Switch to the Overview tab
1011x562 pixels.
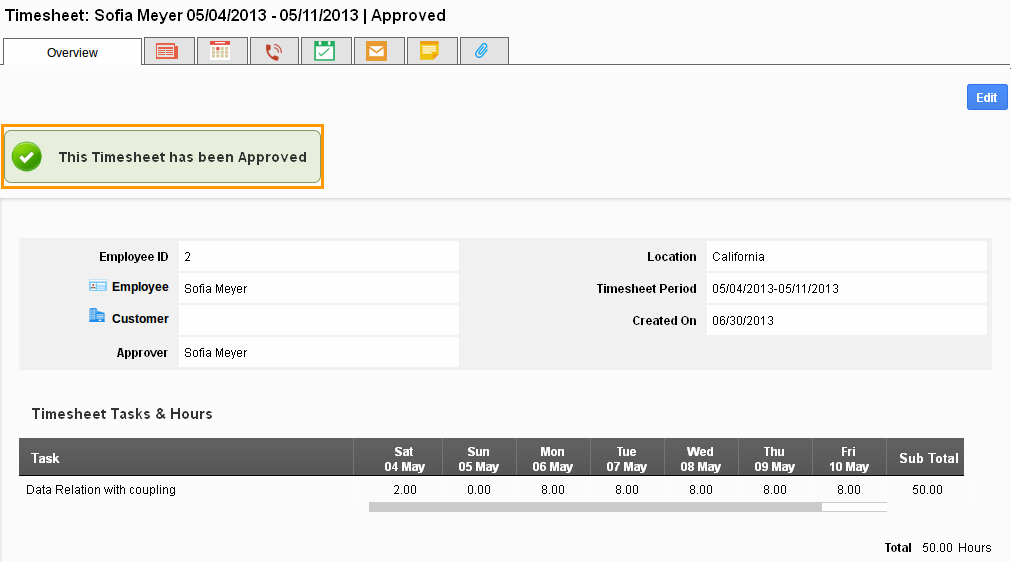[72, 52]
